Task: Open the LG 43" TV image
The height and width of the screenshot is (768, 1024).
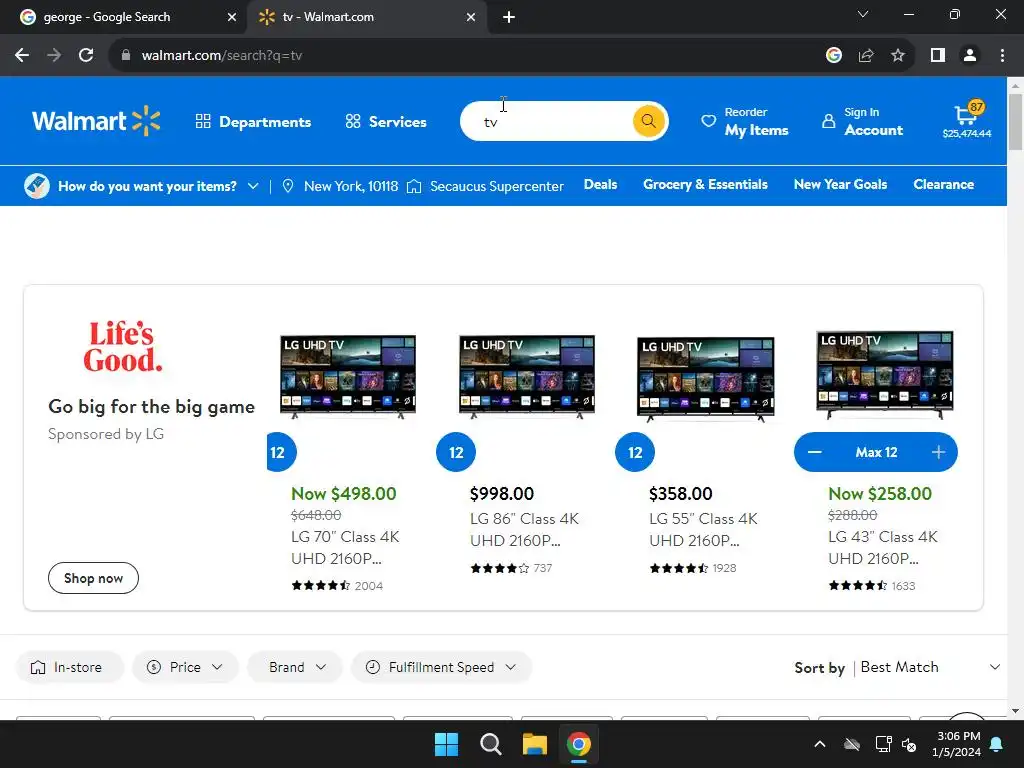Action: click(x=885, y=375)
